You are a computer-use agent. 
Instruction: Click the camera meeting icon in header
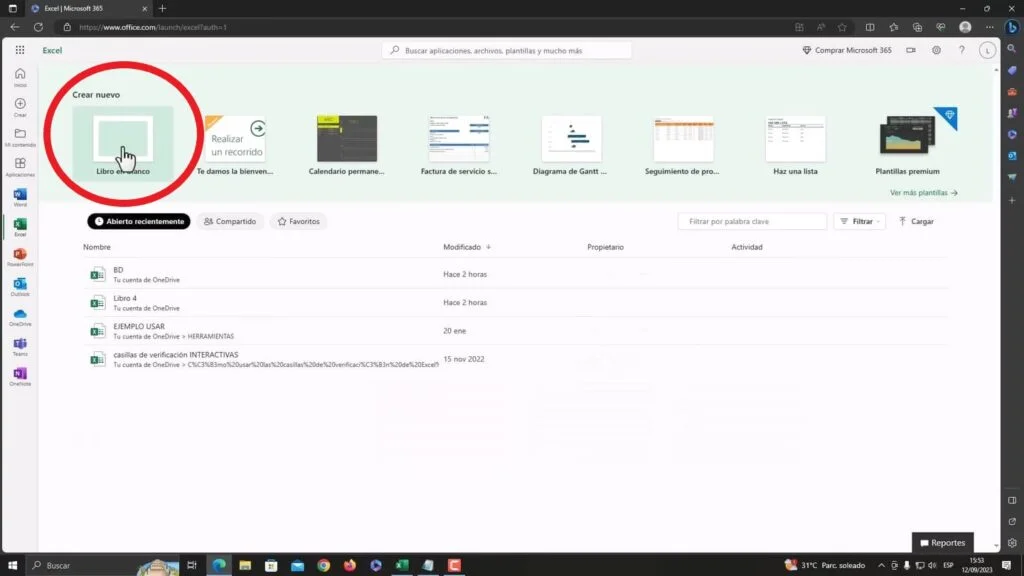[910, 50]
